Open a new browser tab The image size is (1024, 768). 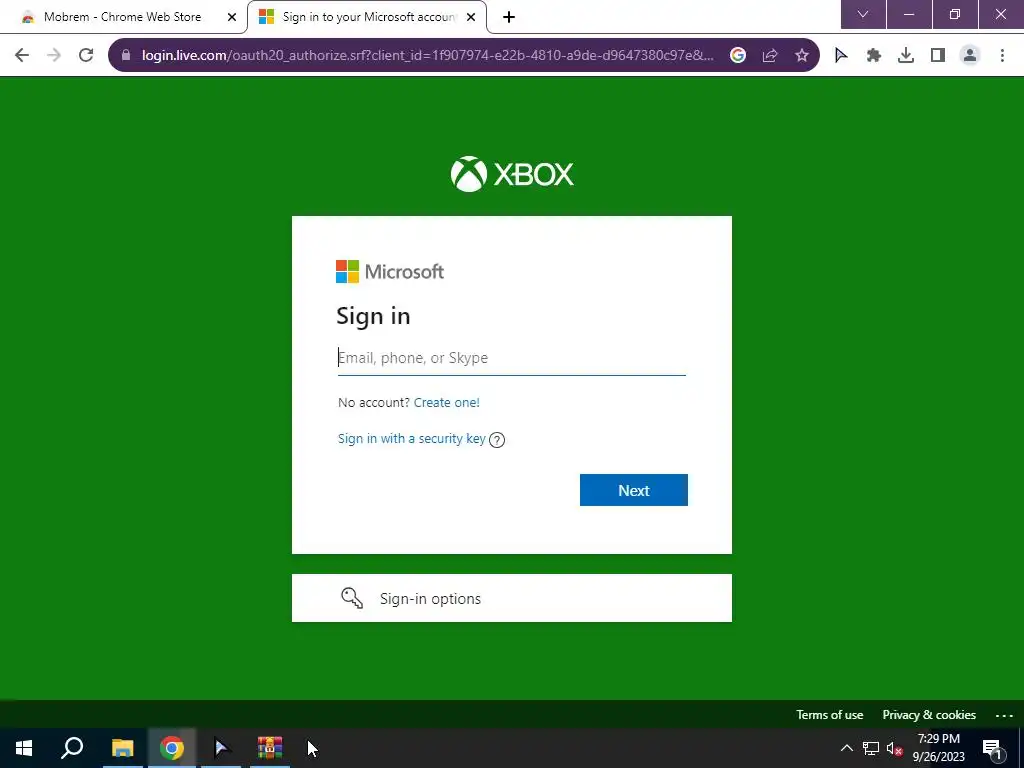tap(509, 17)
